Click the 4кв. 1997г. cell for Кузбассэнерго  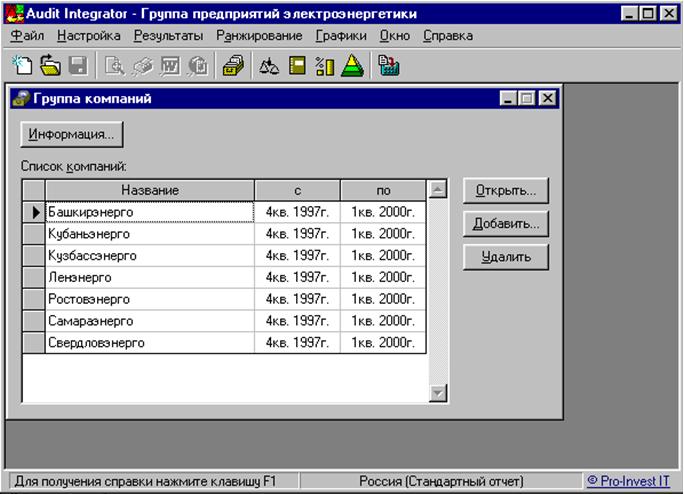pos(297,256)
